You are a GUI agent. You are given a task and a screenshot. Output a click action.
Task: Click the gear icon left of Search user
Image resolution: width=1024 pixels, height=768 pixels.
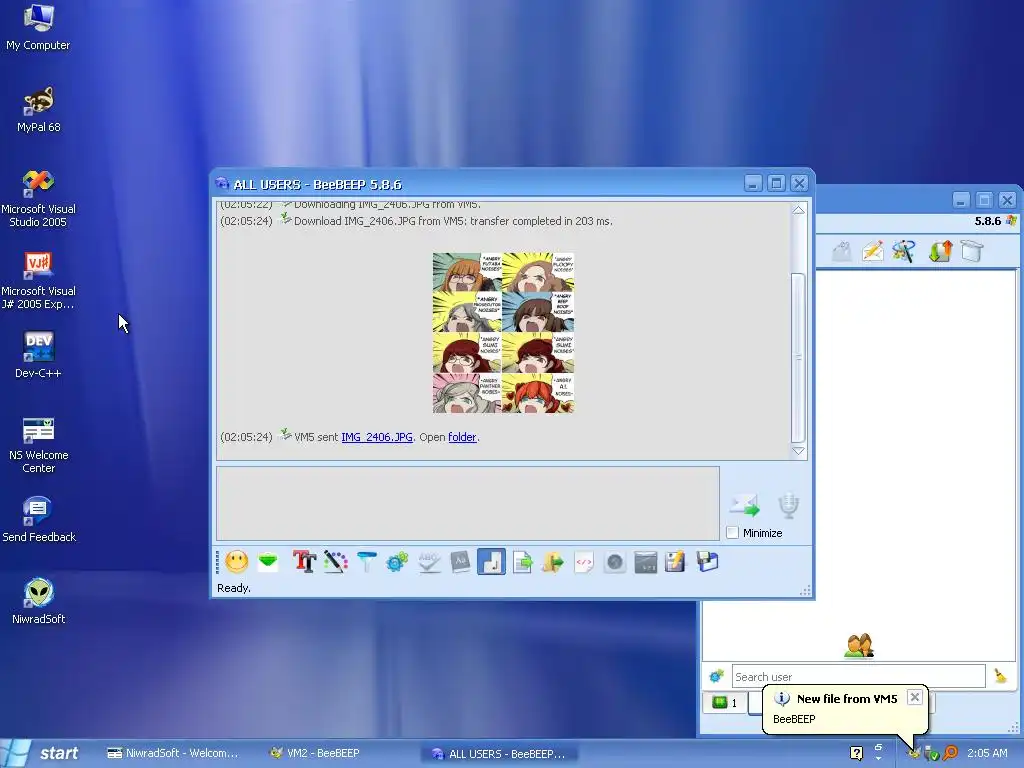(716, 676)
